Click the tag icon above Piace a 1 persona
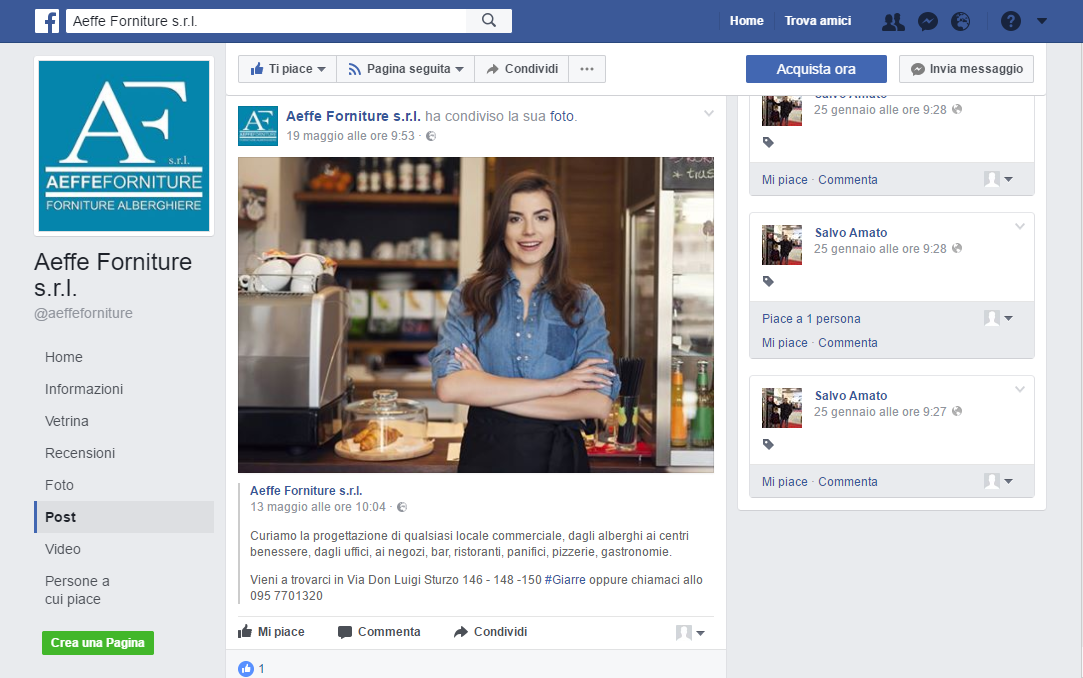This screenshot has width=1083, height=678. (768, 281)
